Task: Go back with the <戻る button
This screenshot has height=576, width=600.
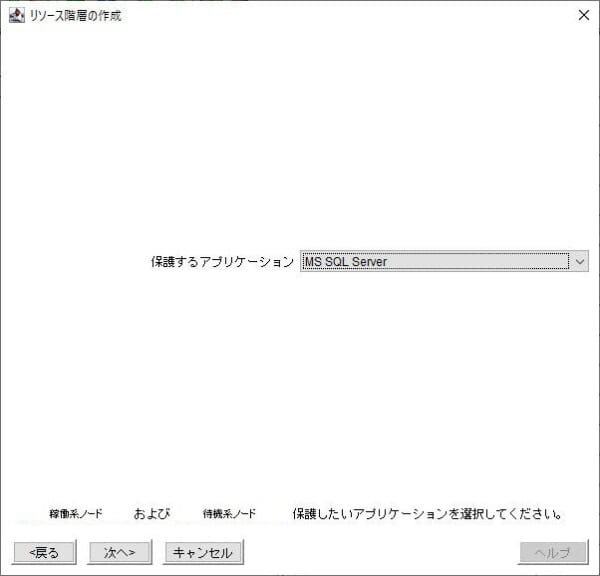Action: click(x=44, y=552)
